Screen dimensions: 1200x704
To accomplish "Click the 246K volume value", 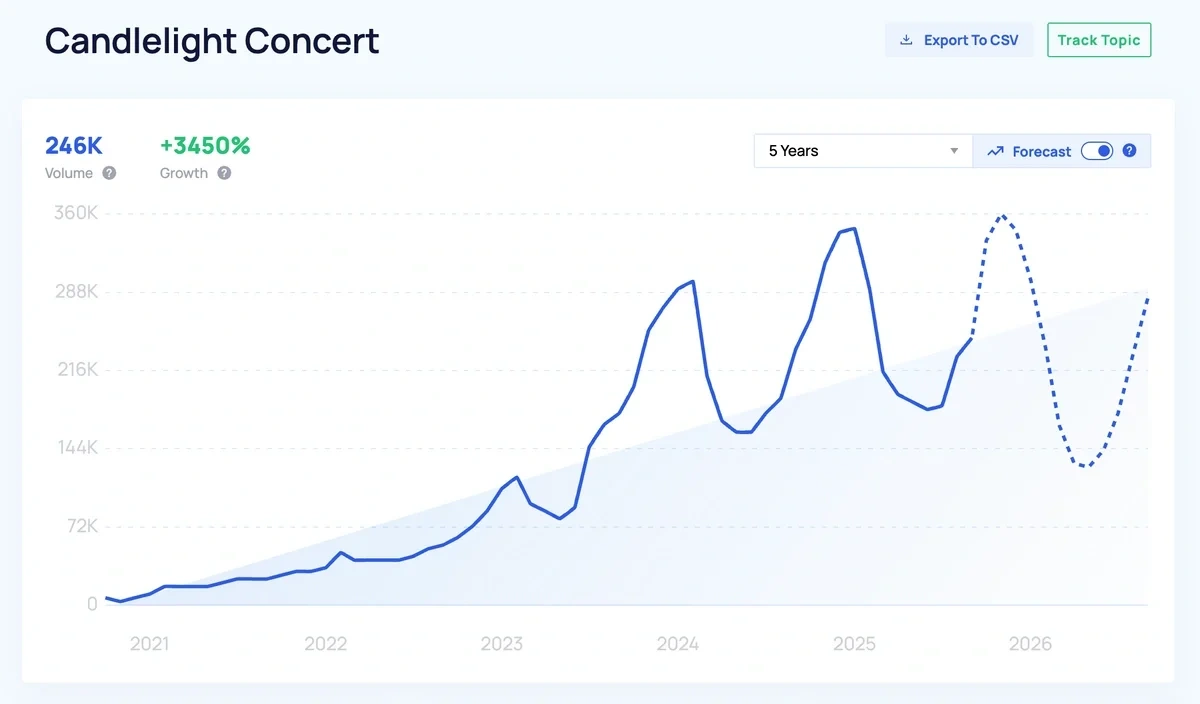I will click(x=74, y=146).
